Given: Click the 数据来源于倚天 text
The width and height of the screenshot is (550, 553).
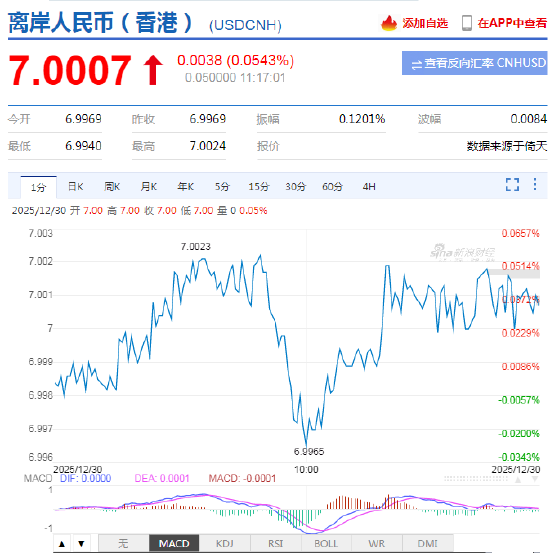Looking at the screenshot, I should click(507, 146).
